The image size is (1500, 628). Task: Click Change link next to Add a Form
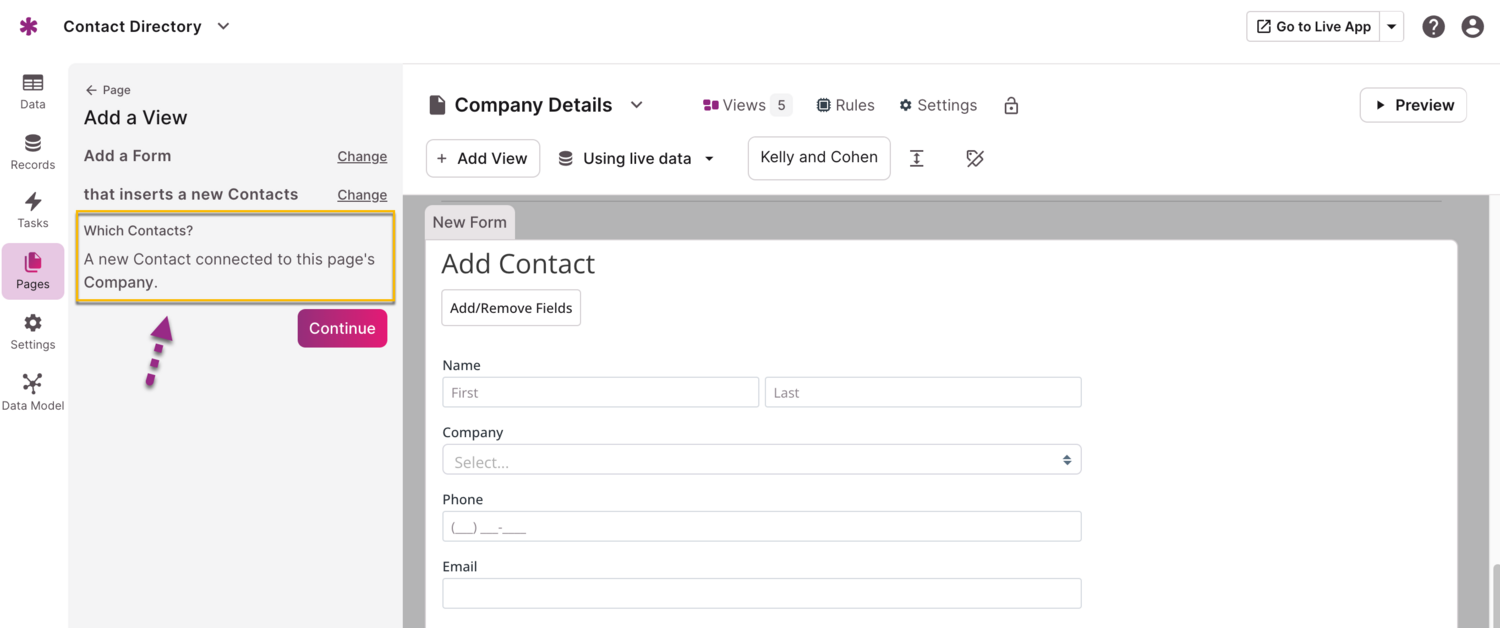362,156
